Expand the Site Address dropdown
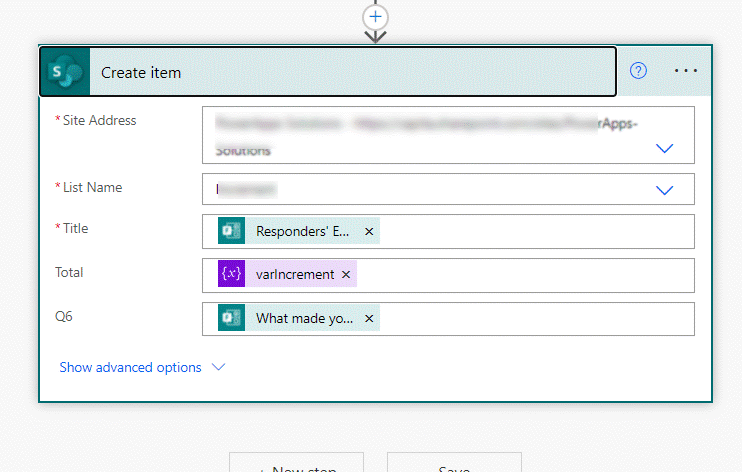Image resolution: width=742 pixels, height=472 pixels. click(x=664, y=149)
